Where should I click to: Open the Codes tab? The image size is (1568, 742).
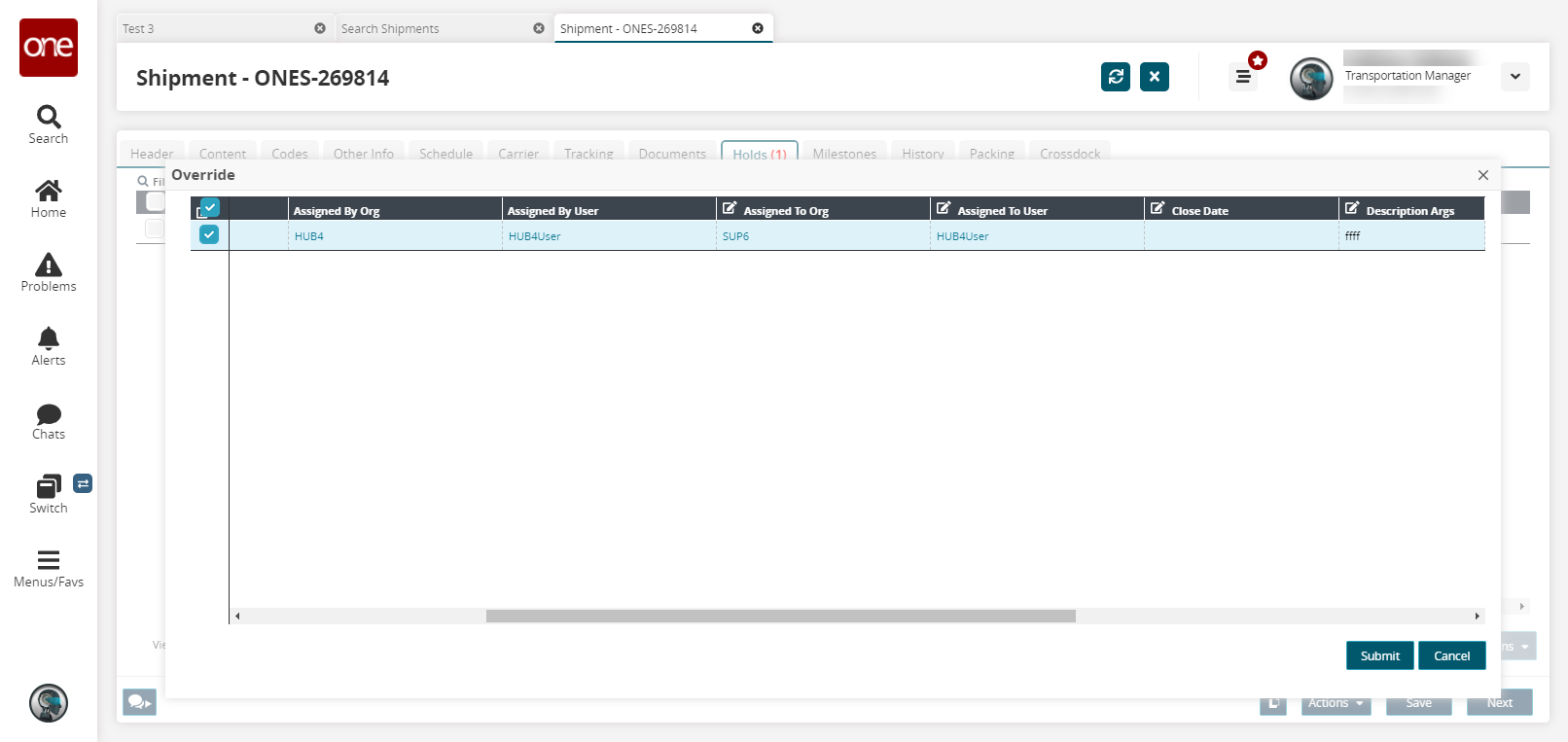point(290,153)
